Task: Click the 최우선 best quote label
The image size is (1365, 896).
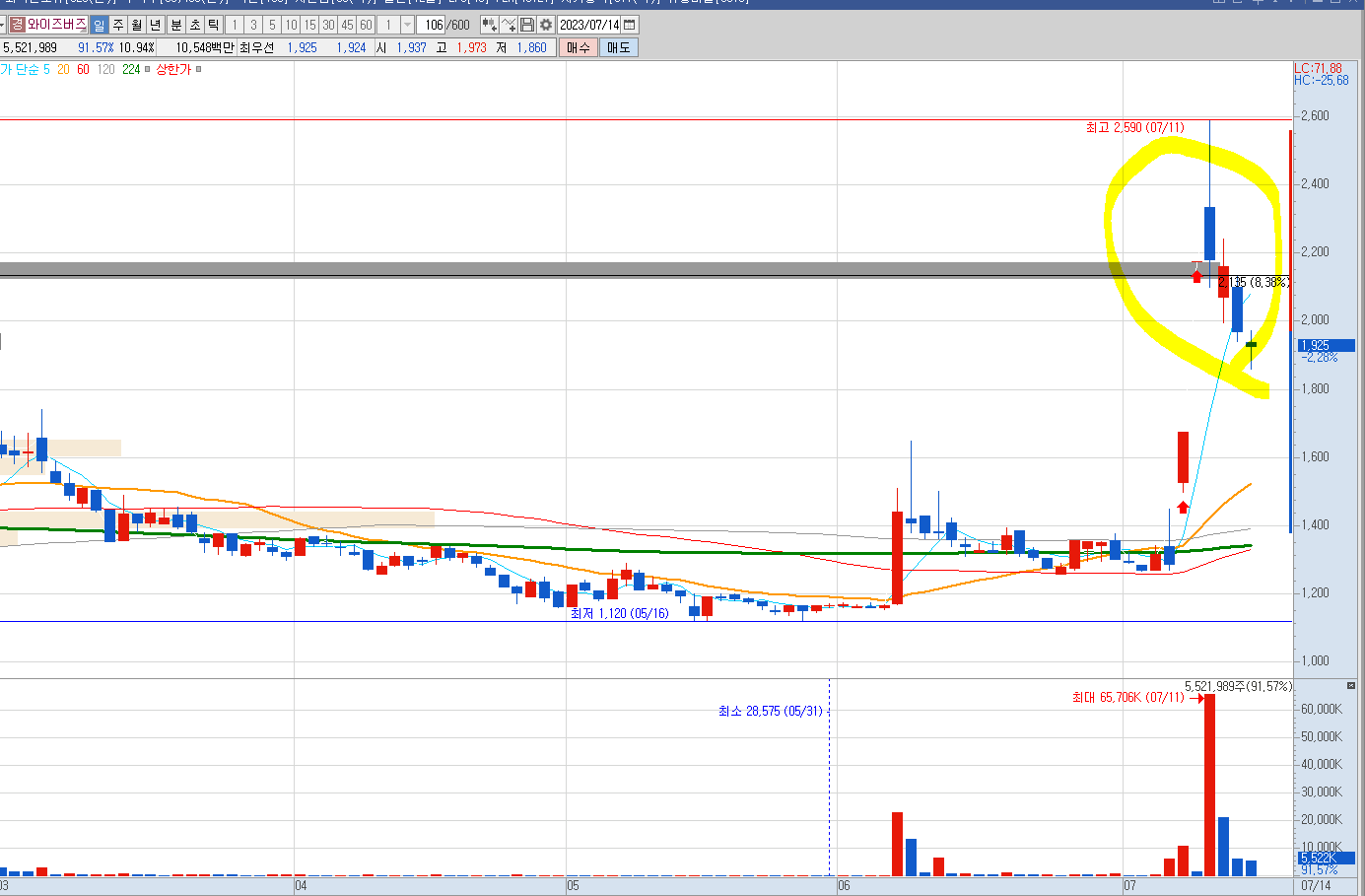Action: pyautogui.click(x=256, y=47)
